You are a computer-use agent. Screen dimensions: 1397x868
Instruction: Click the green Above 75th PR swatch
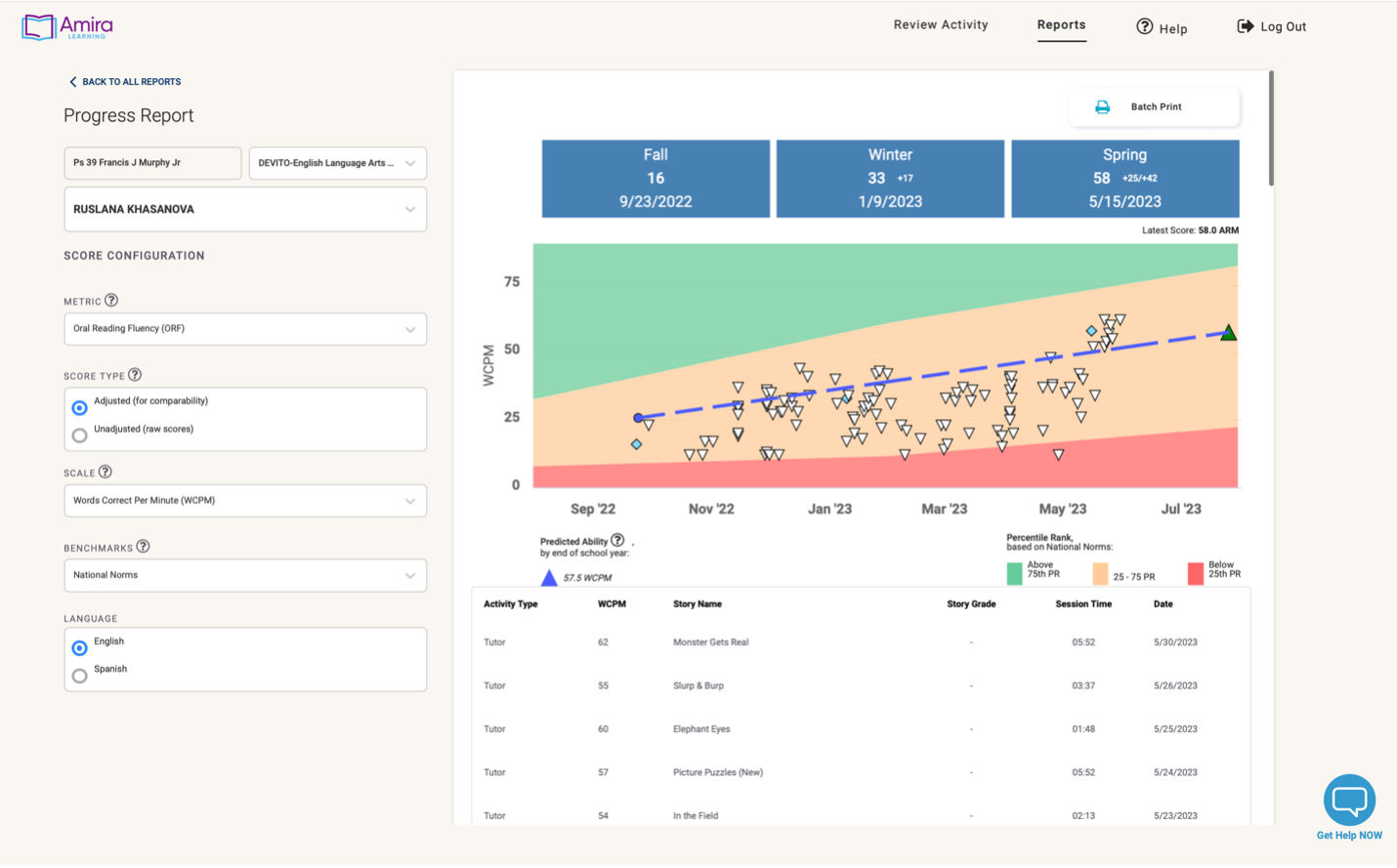pyautogui.click(x=1014, y=573)
